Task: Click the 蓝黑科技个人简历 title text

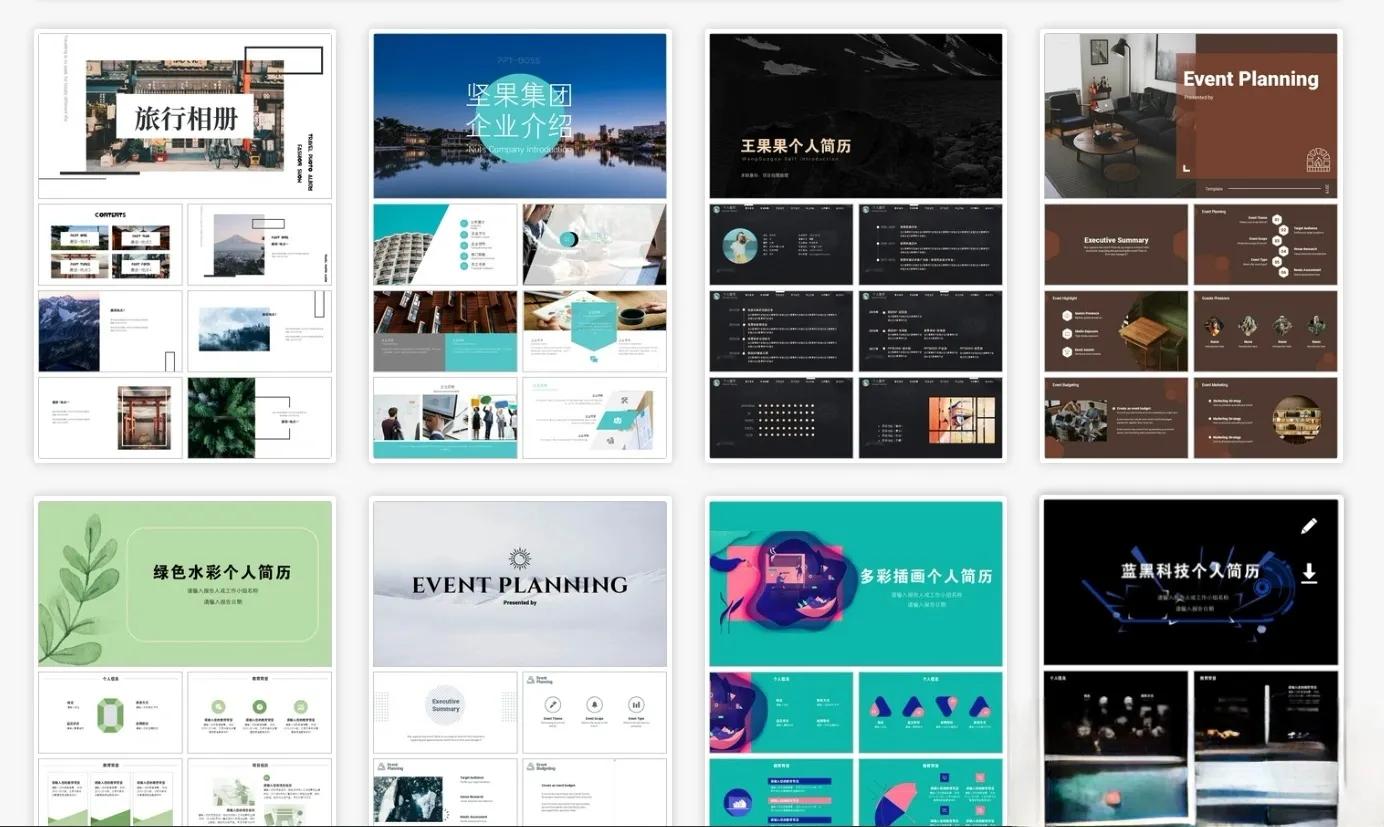Action: 1189,571
